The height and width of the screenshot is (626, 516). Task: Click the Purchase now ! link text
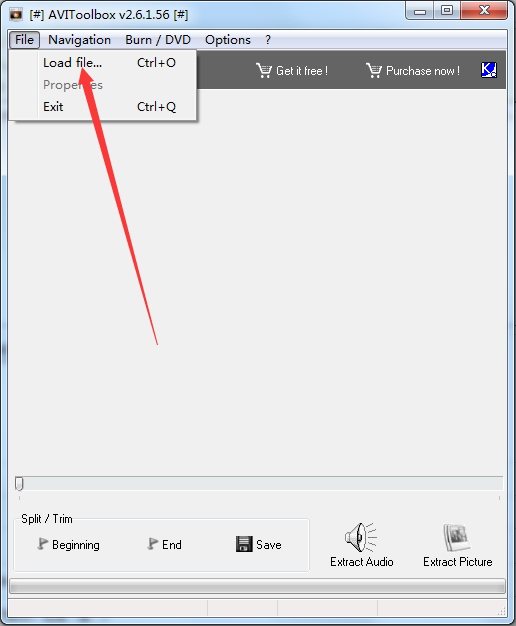click(423, 71)
